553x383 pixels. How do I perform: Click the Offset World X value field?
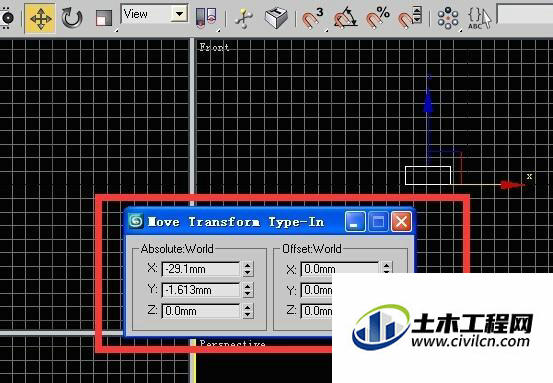[339, 268]
